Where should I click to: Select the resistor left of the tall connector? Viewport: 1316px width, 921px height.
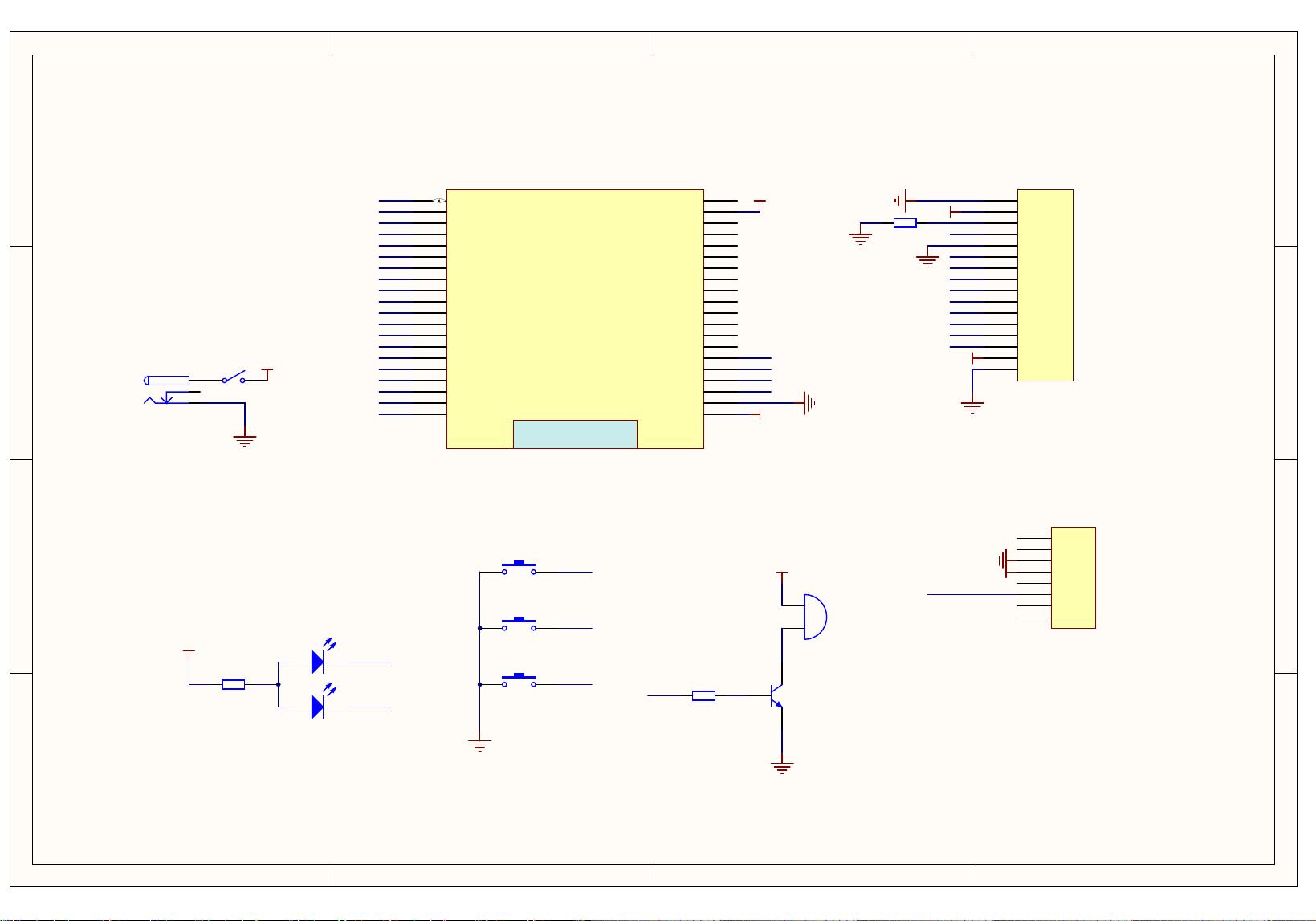905,223
